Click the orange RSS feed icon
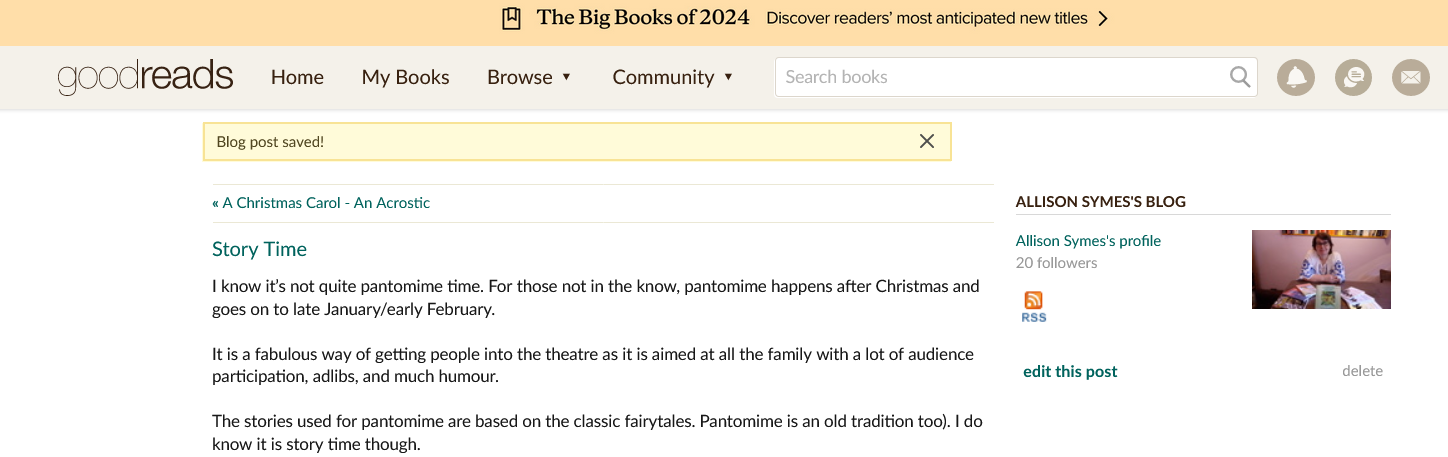The width and height of the screenshot is (1448, 457). pyautogui.click(x=1033, y=301)
